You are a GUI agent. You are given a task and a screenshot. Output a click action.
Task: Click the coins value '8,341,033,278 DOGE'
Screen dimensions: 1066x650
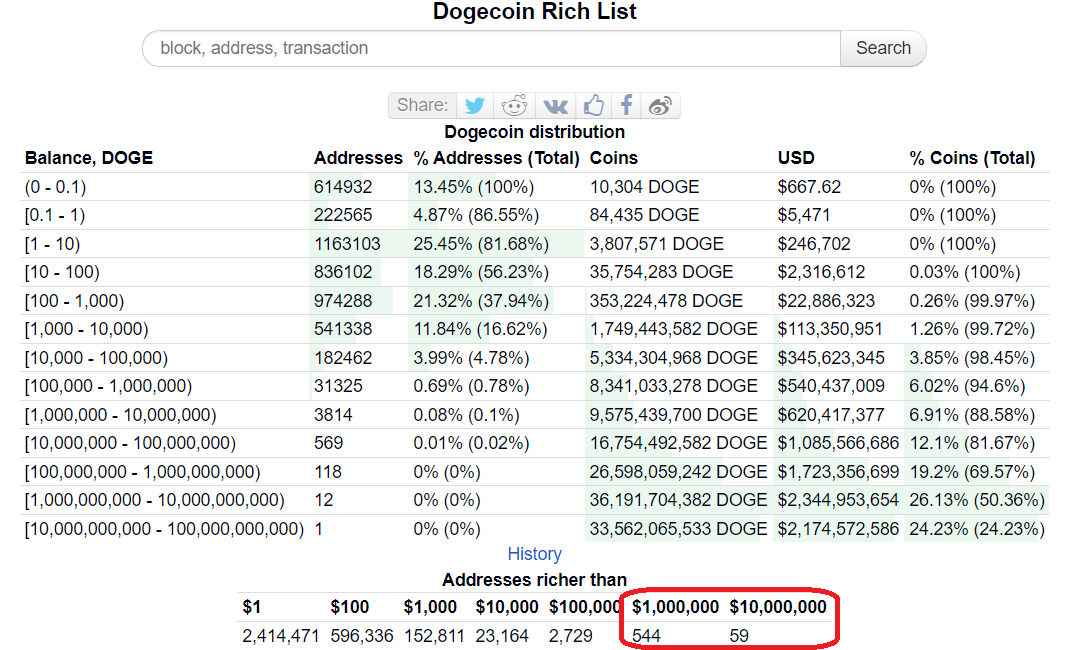coord(674,386)
